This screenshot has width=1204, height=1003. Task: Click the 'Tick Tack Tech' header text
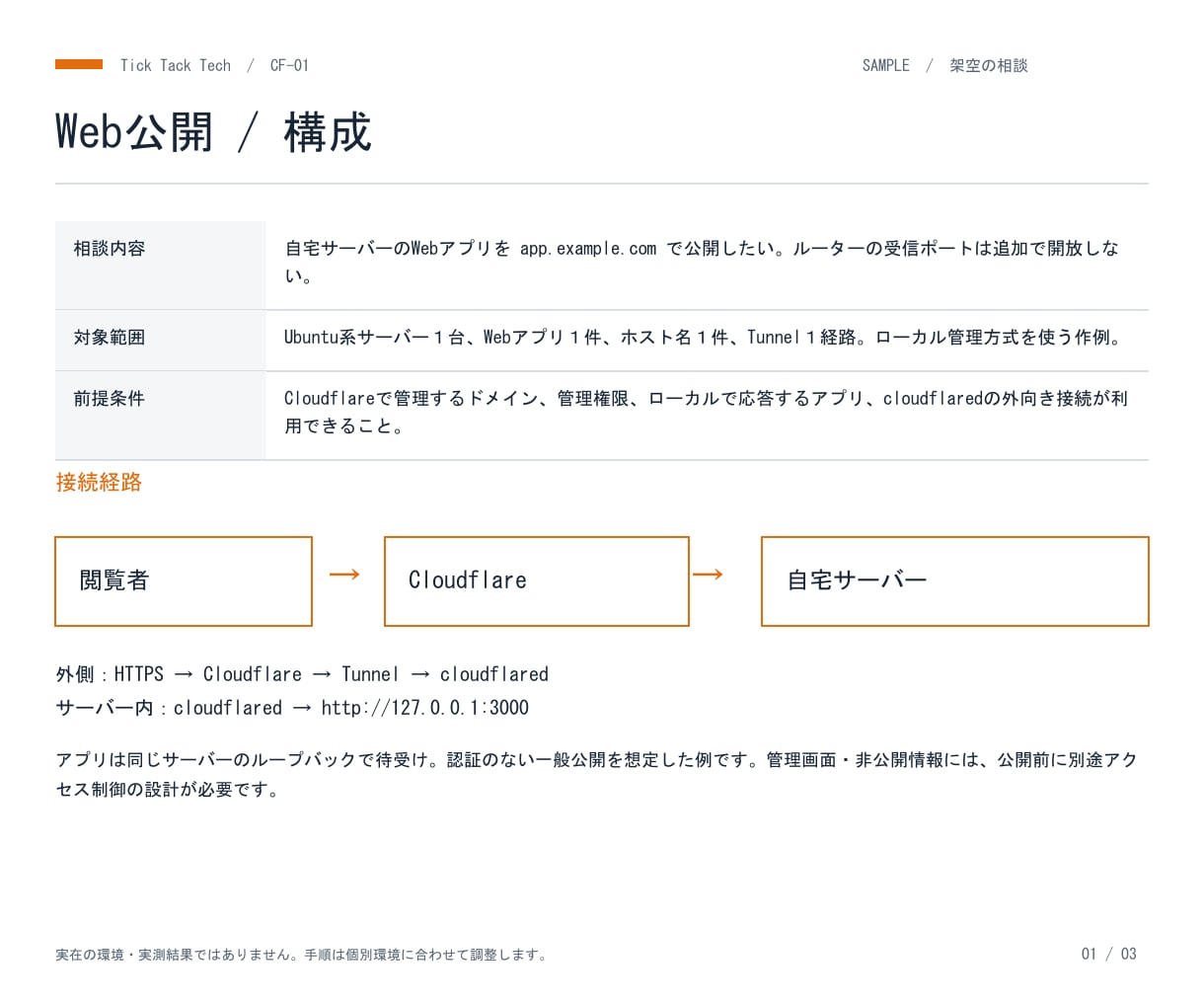176,65
